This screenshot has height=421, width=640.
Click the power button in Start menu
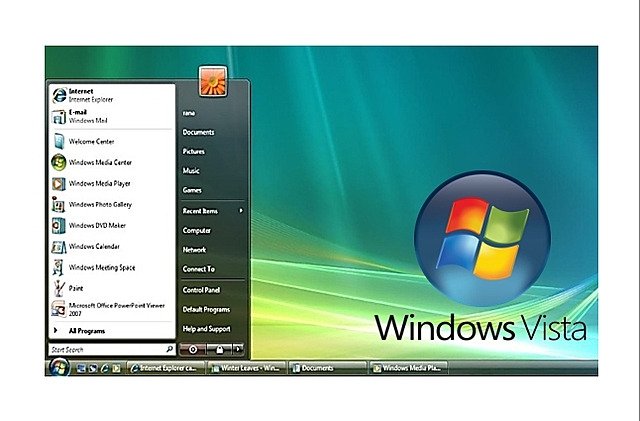tap(193, 349)
